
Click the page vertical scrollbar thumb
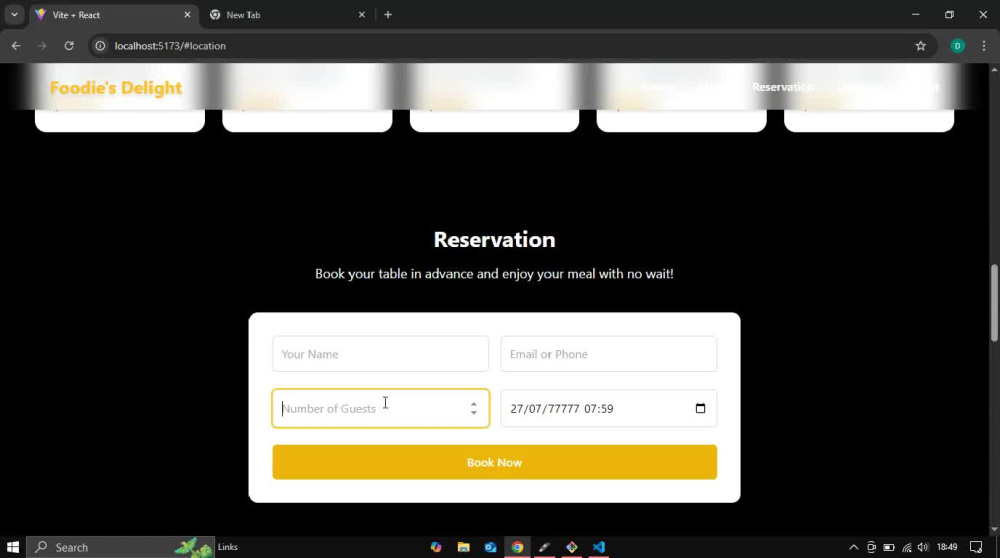994,303
